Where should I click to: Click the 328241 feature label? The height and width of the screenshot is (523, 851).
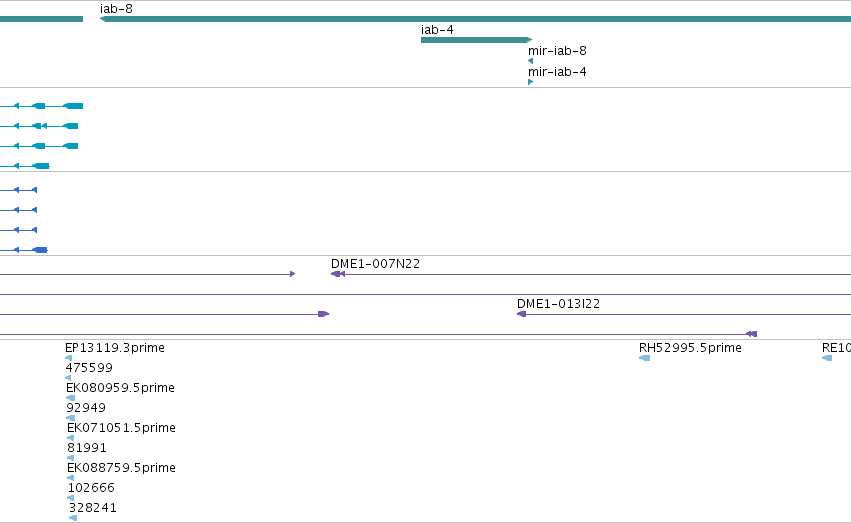click(x=93, y=508)
